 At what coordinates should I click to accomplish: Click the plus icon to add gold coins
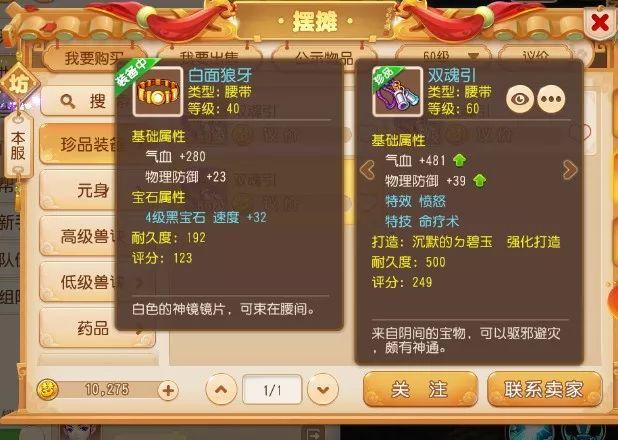(x=168, y=391)
